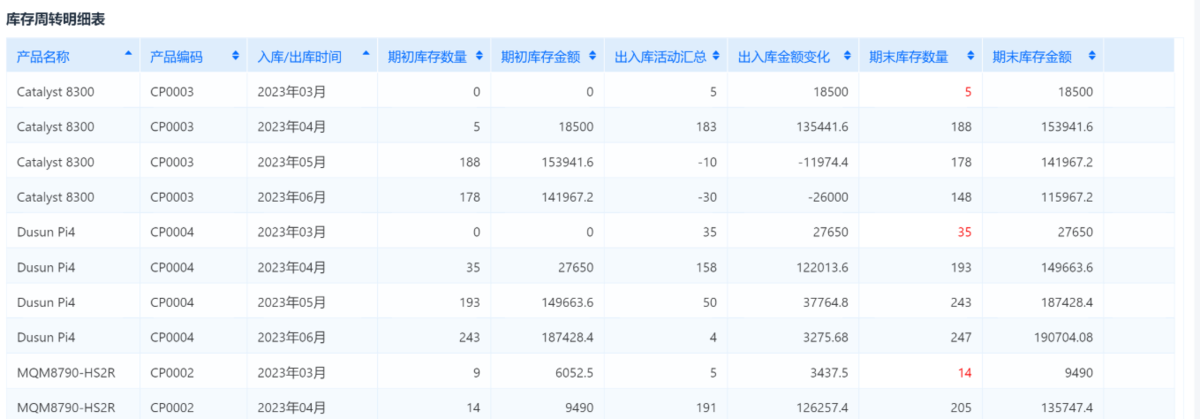Select CP0002 code in MQM8790-HS2R 2023年03月 row
This screenshot has width=1200, height=419.
172,372
